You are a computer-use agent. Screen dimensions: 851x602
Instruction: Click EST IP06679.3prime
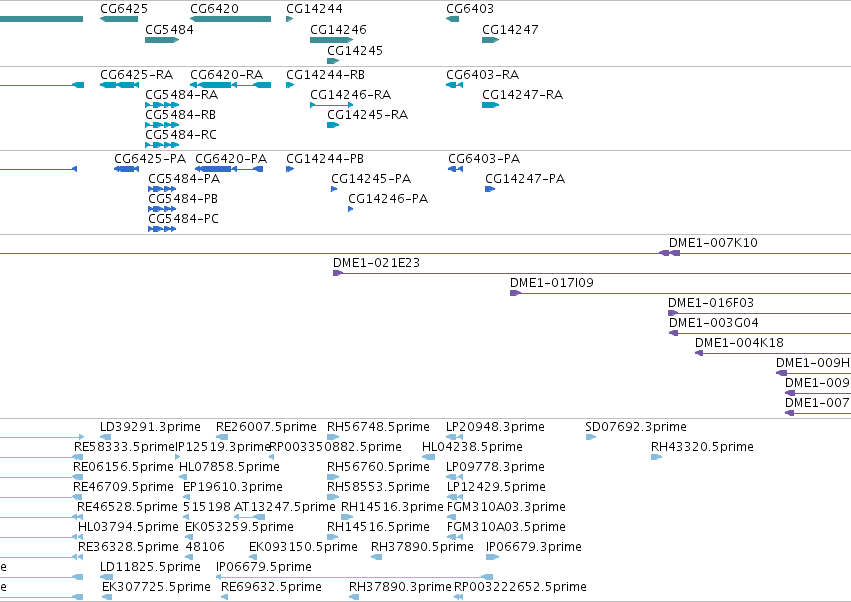point(534,547)
